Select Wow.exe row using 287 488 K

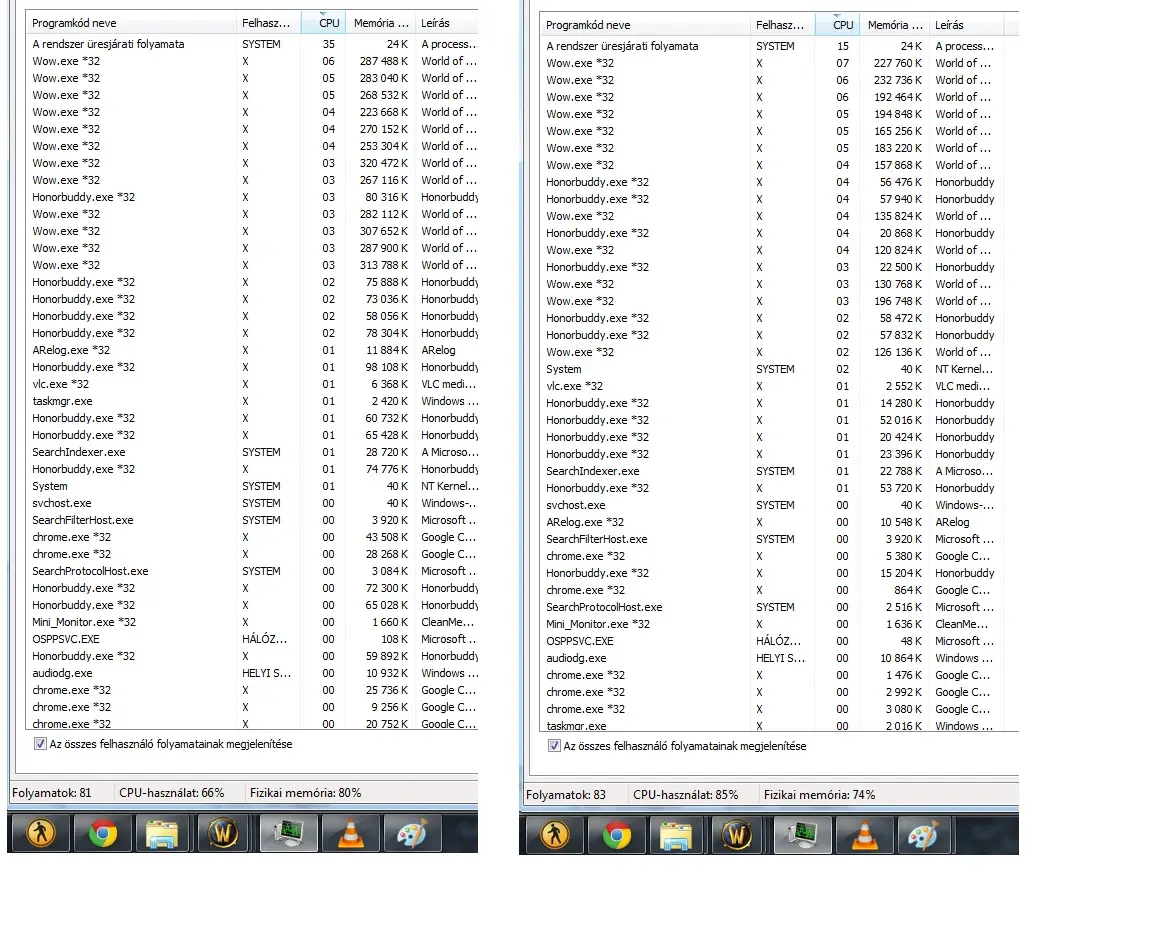(252, 61)
